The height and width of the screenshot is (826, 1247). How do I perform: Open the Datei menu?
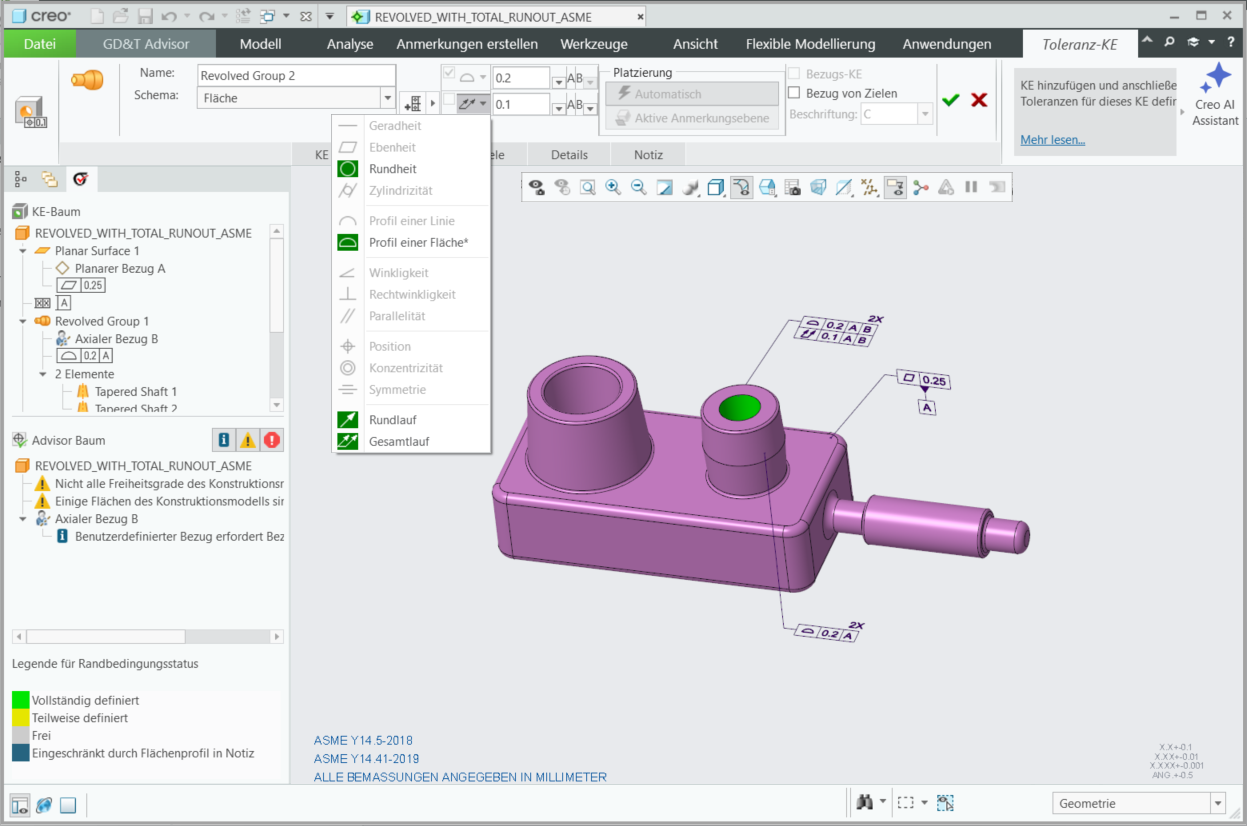(40, 43)
